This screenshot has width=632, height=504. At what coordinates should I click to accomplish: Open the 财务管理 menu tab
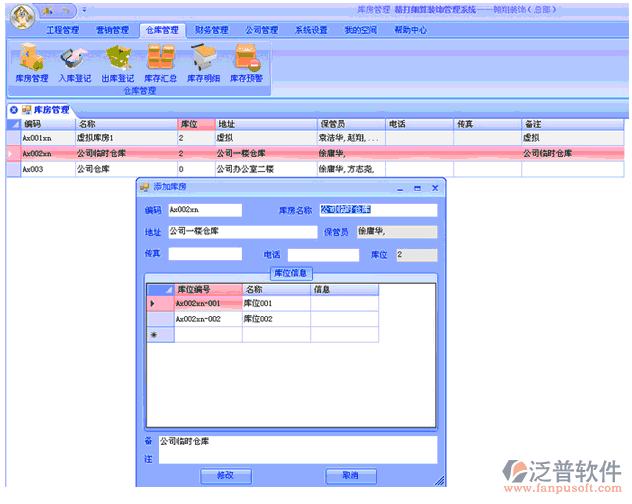tap(211, 30)
